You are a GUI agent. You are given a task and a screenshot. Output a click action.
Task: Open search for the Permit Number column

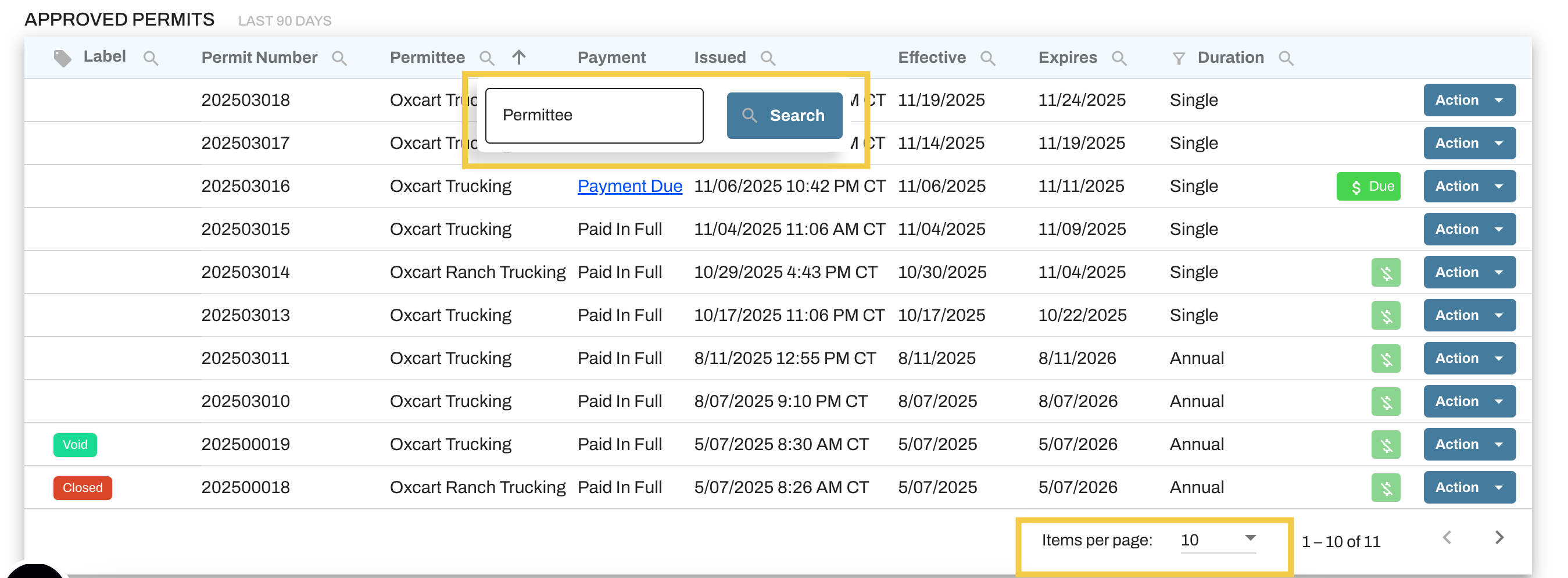[339, 59]
